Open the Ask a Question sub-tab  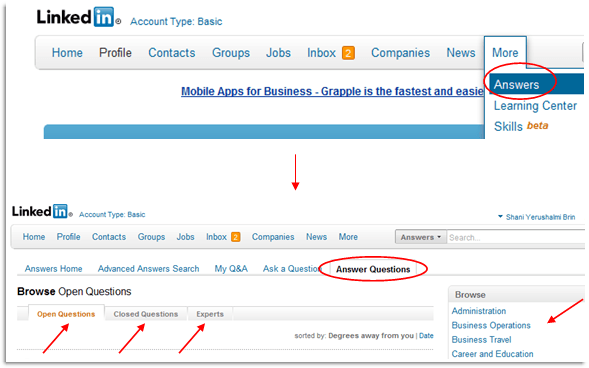pos(291,269)
